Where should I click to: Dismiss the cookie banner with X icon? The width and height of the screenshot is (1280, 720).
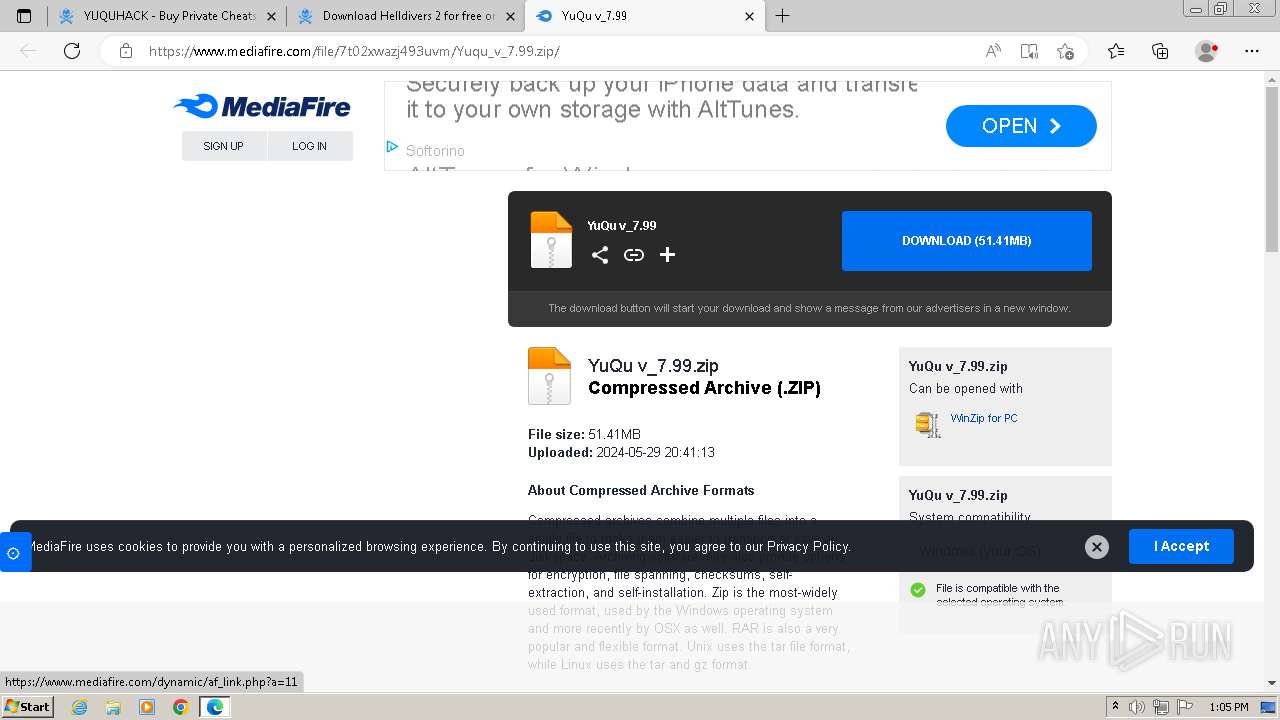tap(1097, 547)
